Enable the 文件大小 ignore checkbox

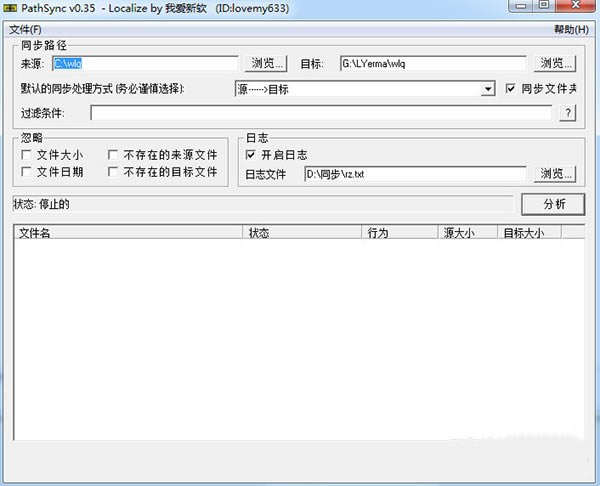pos(27,155)
